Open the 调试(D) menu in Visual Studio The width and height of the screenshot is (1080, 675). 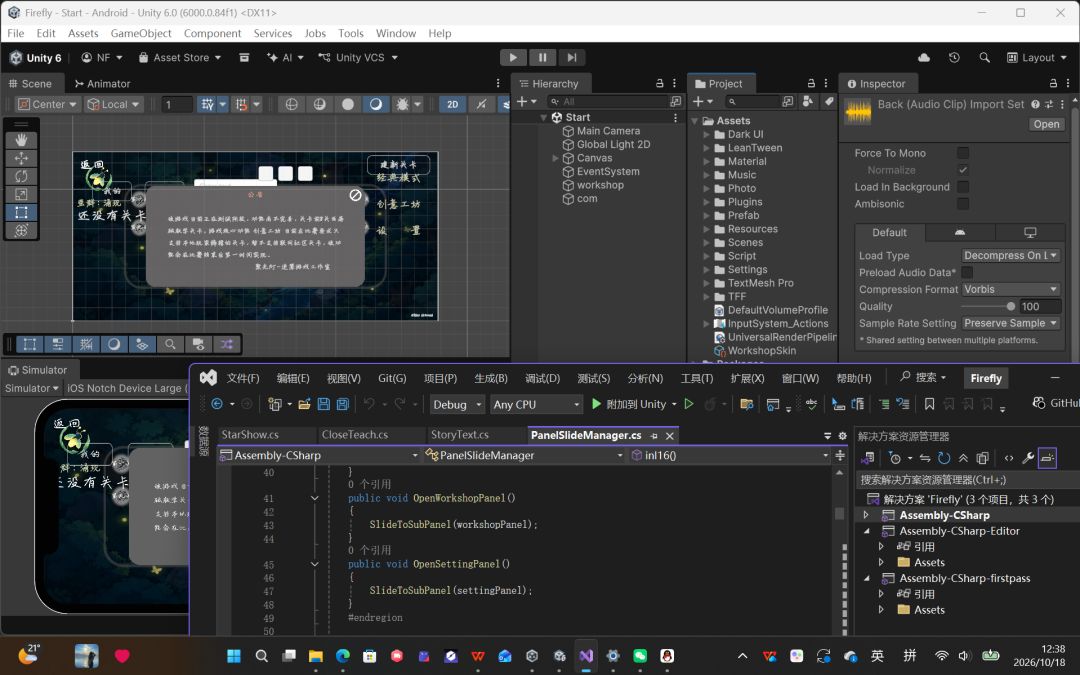(x=542, y=378)
